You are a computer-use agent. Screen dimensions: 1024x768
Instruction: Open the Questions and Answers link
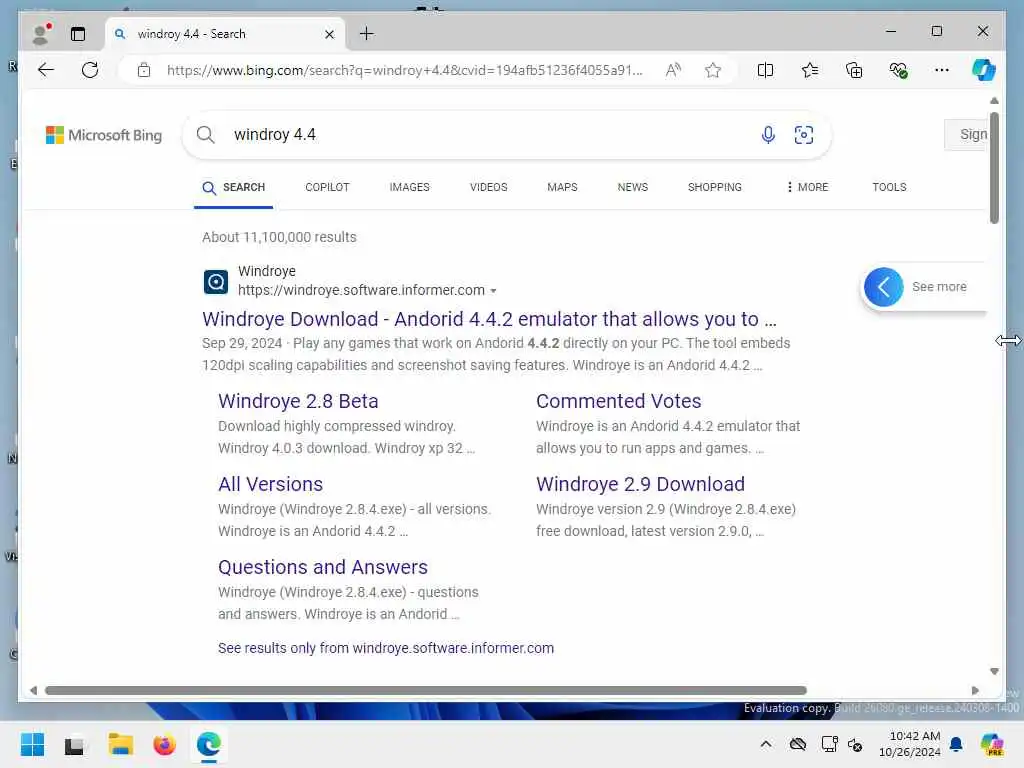pyautogui.click(x=323, y=567)
